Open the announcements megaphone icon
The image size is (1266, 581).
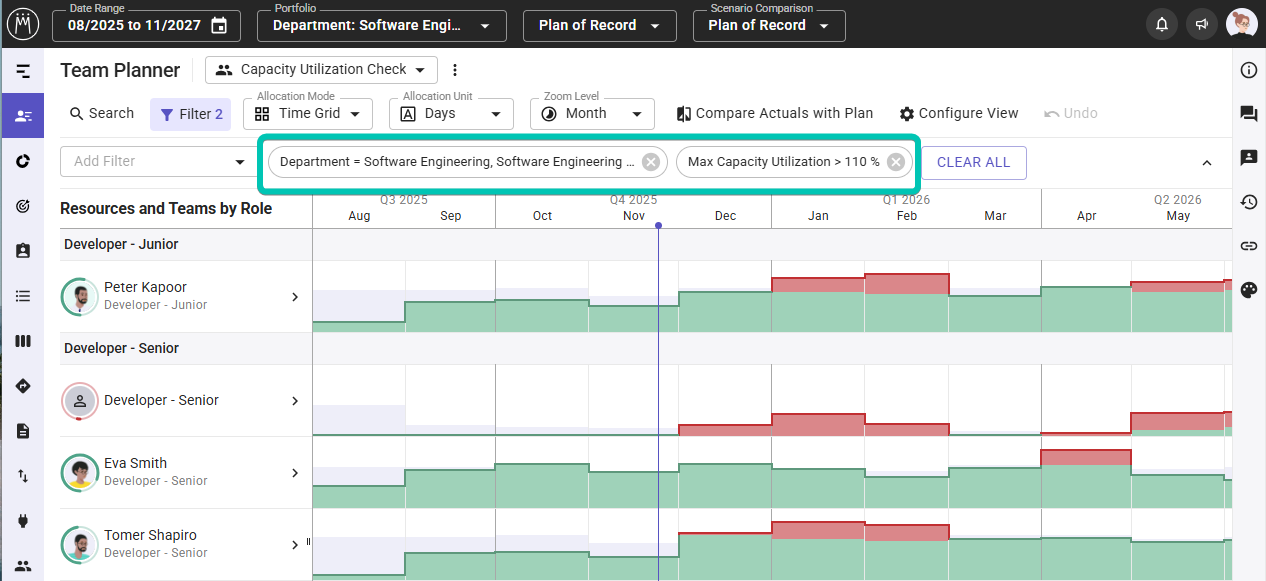pyautogui.click(x=1201, y=25)
